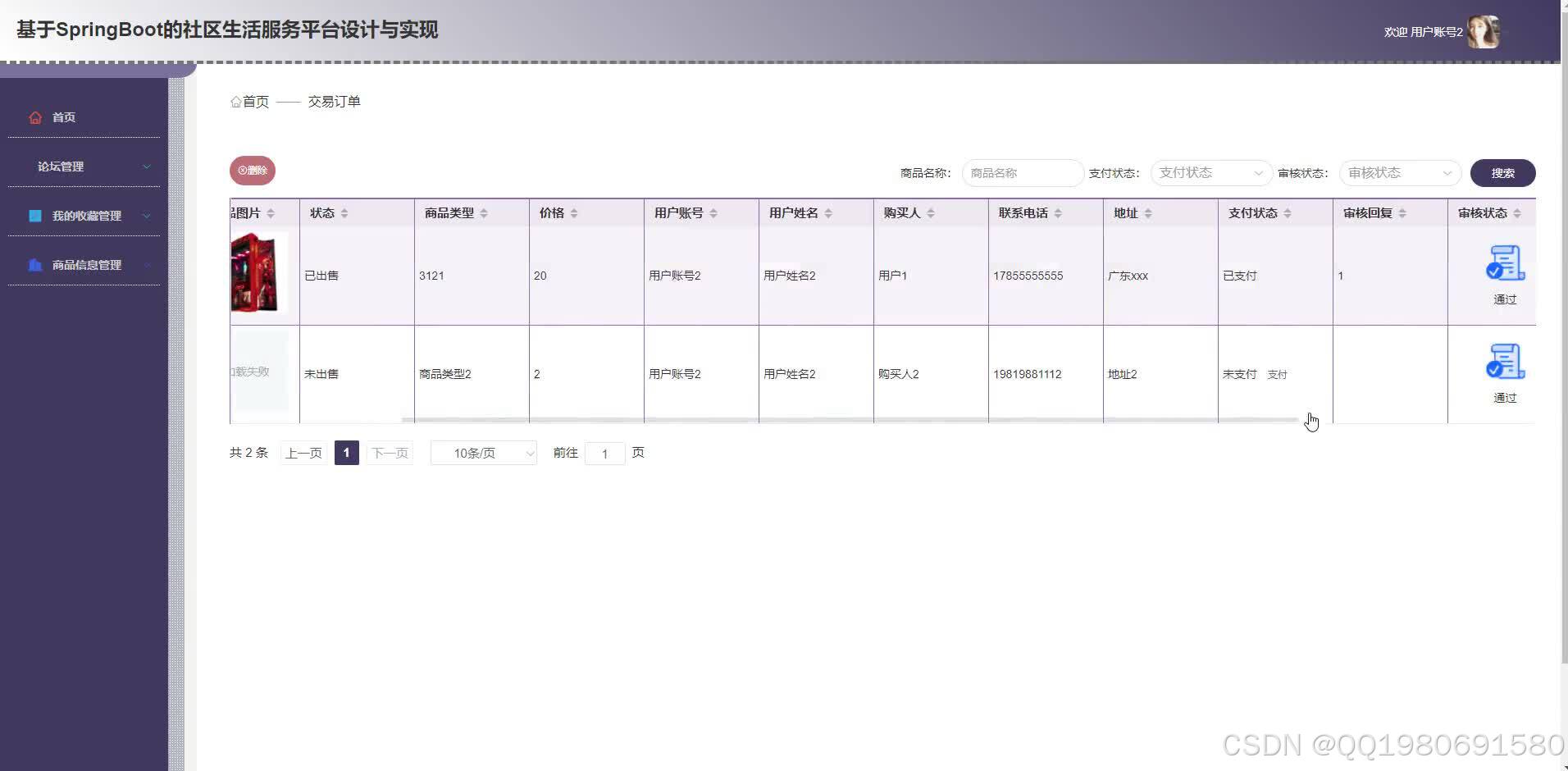
Task: Click the 前往 page number input field
Action: pyautogui.click(x=604, y=453)
